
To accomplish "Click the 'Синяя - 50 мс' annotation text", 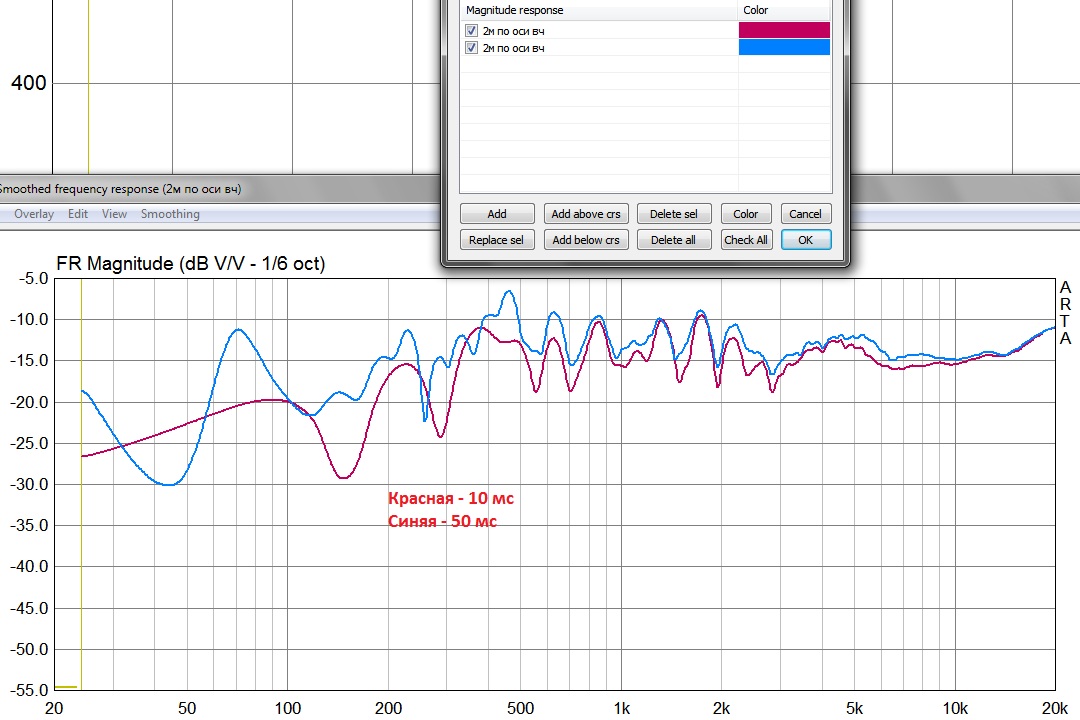I will [442, 521].
